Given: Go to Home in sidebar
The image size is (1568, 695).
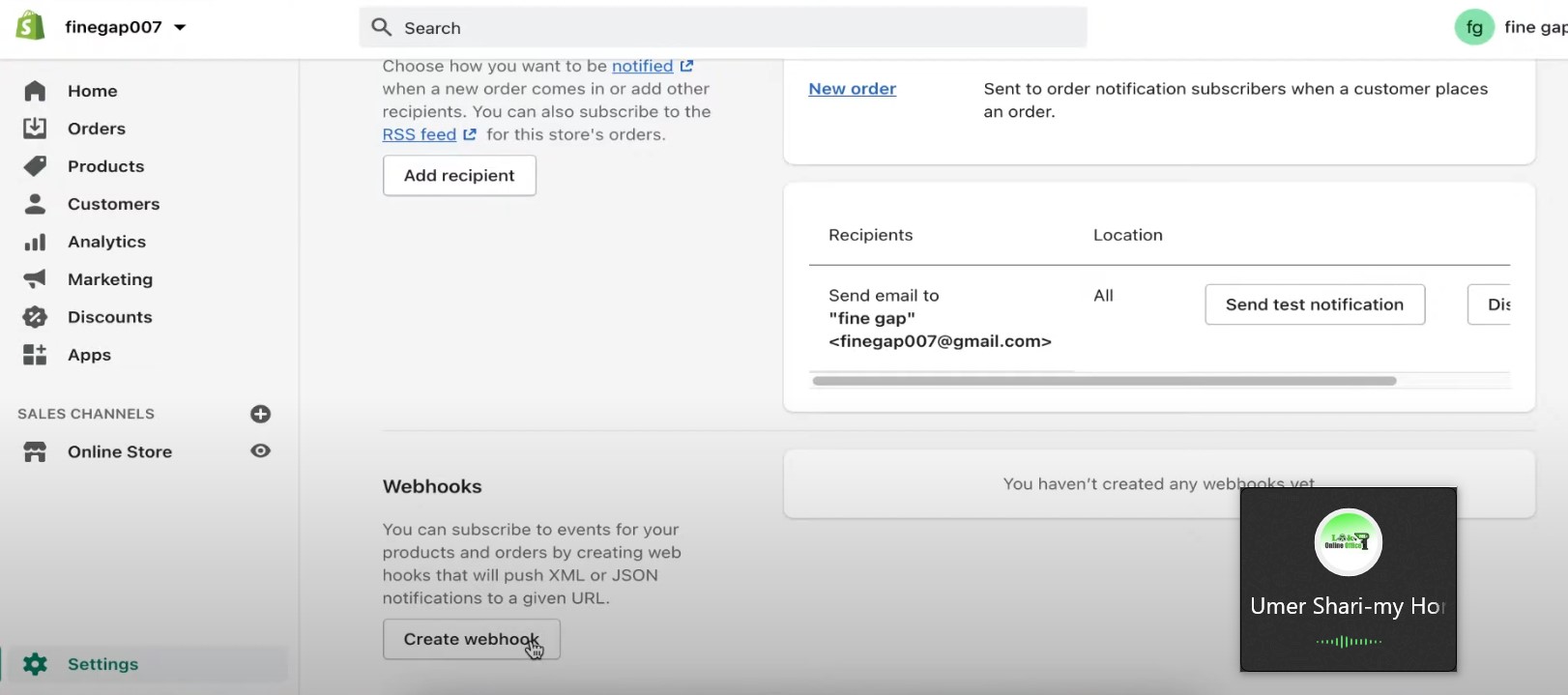Looking at the screenshot, I should [93, 91].
